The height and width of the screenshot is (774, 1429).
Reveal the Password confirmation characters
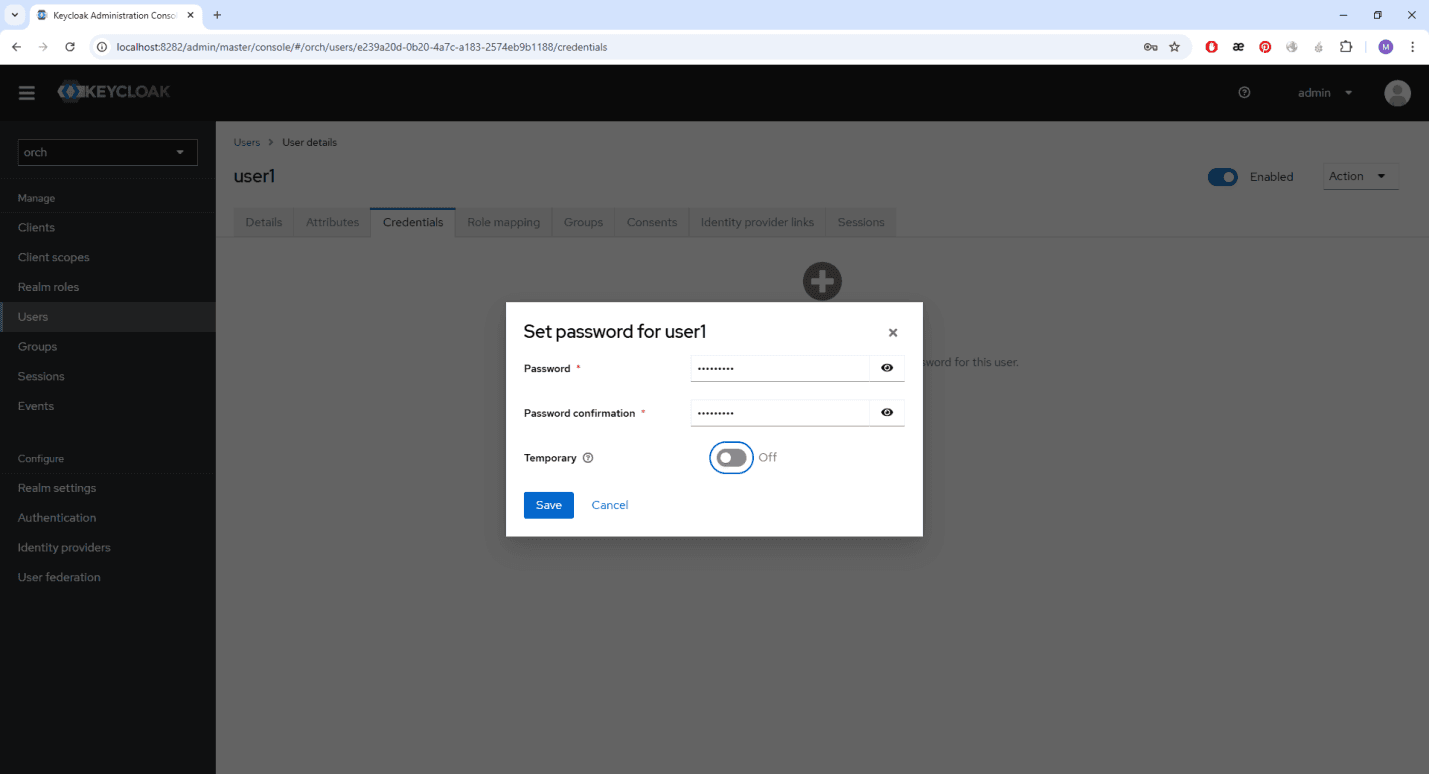[887, 412]
